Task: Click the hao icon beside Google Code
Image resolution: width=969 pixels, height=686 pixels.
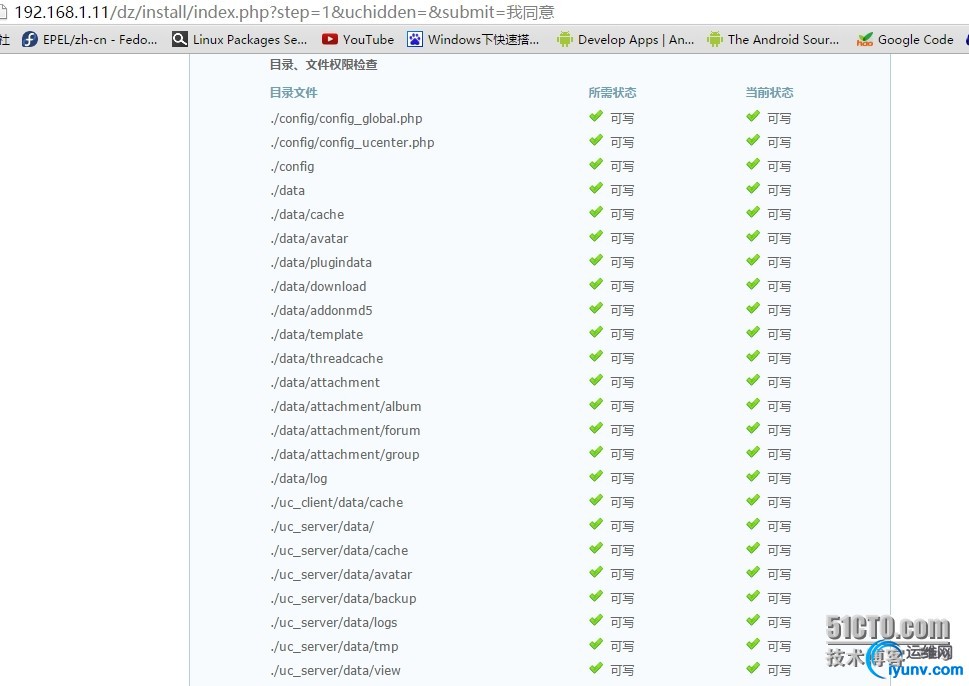Action: click(x=865, y=40)
